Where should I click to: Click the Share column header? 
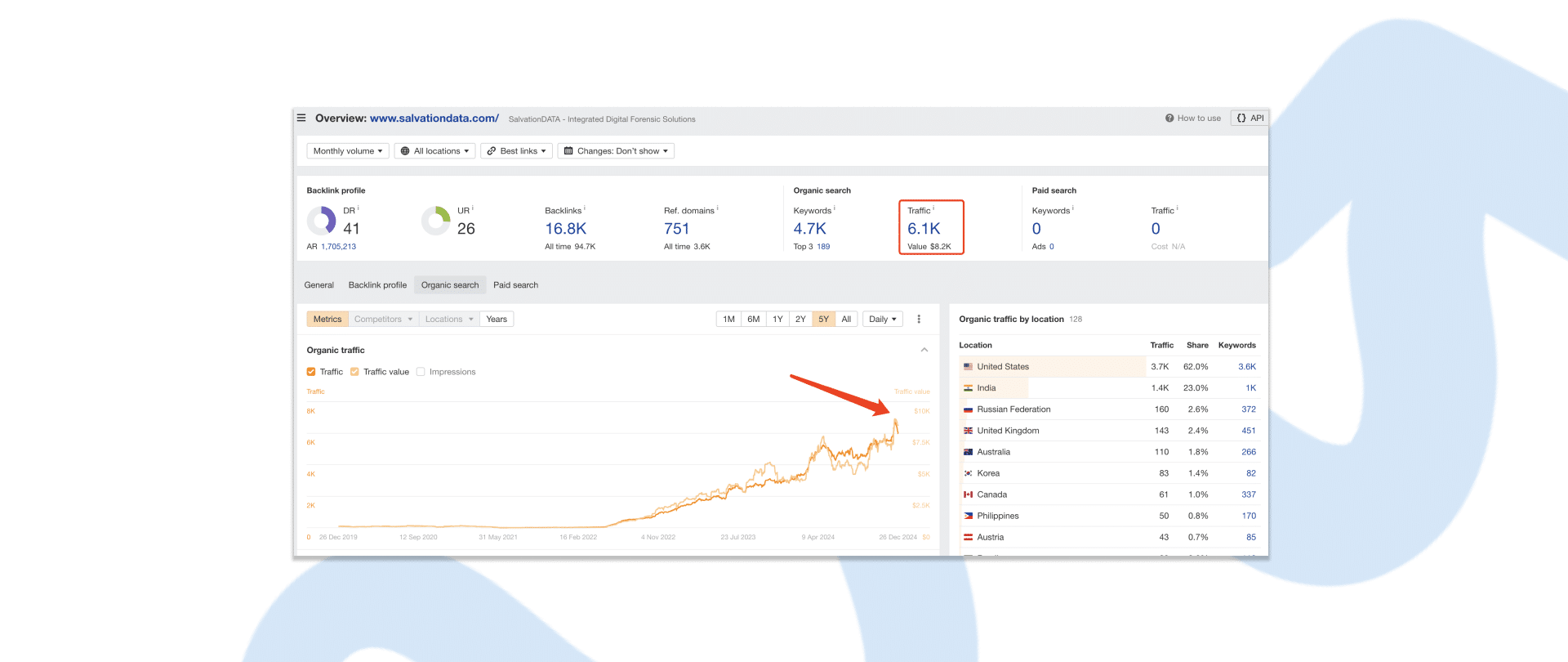coord(1197,346)
